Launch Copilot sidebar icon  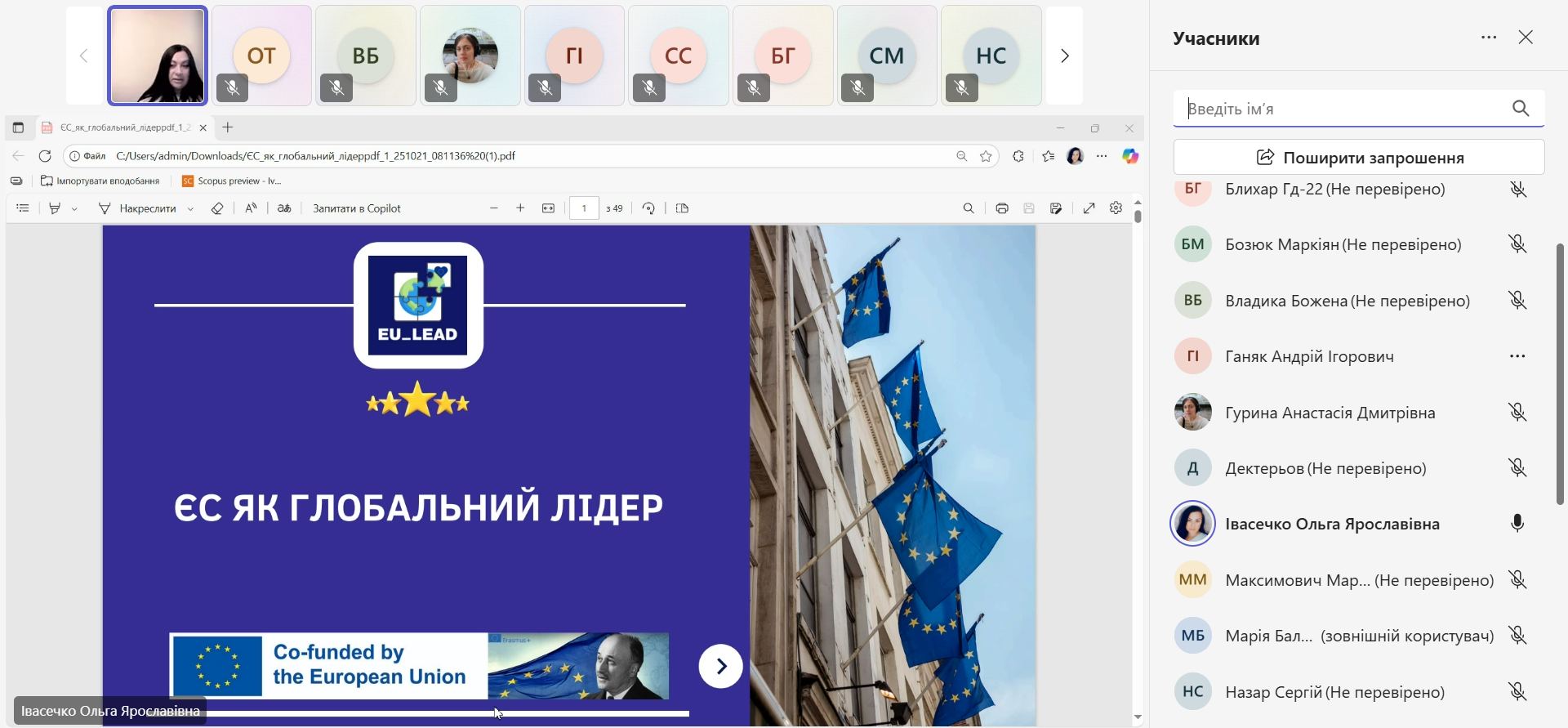tap(1130, 156)
